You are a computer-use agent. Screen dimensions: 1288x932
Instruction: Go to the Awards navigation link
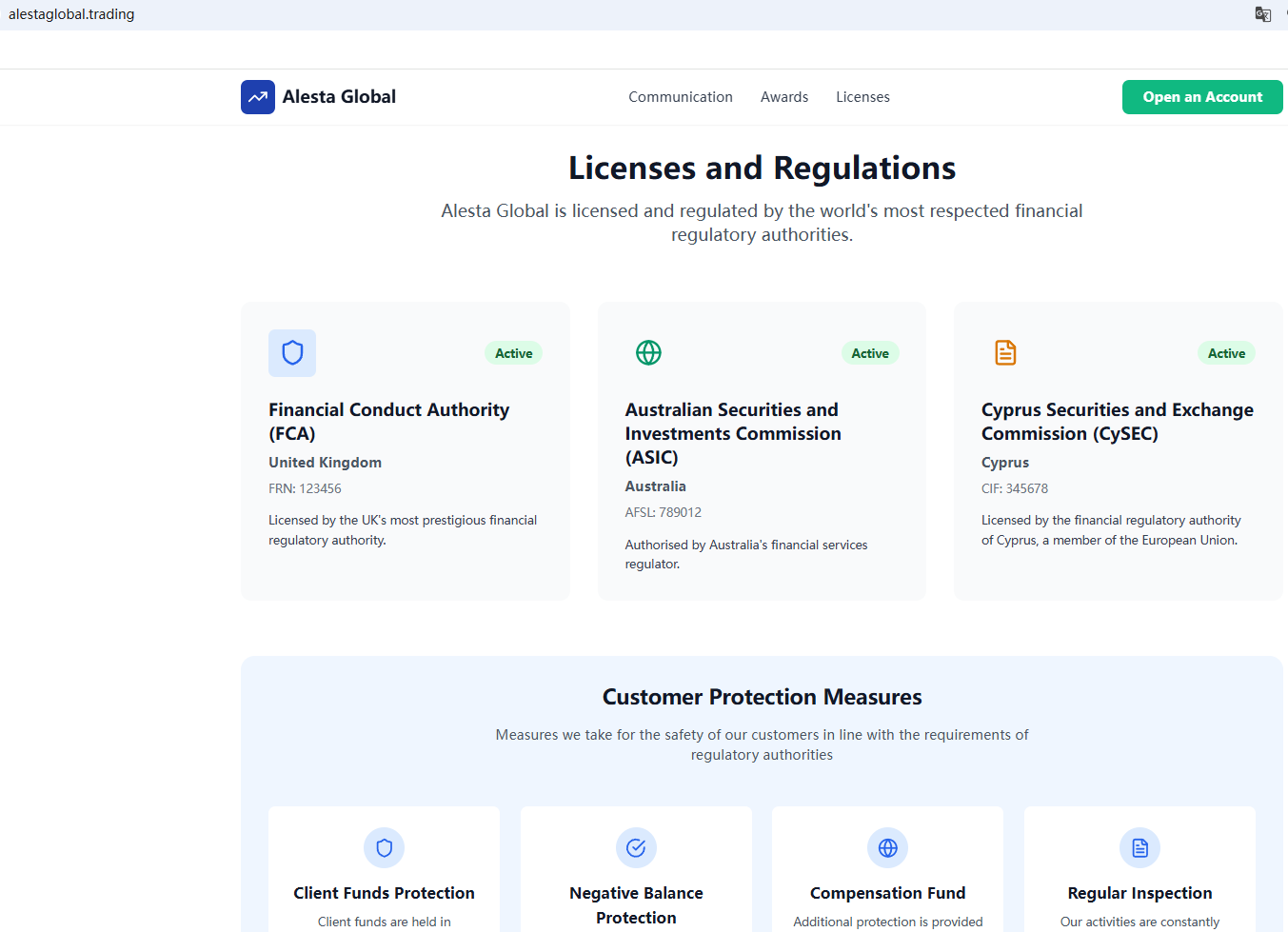(783, 97)
